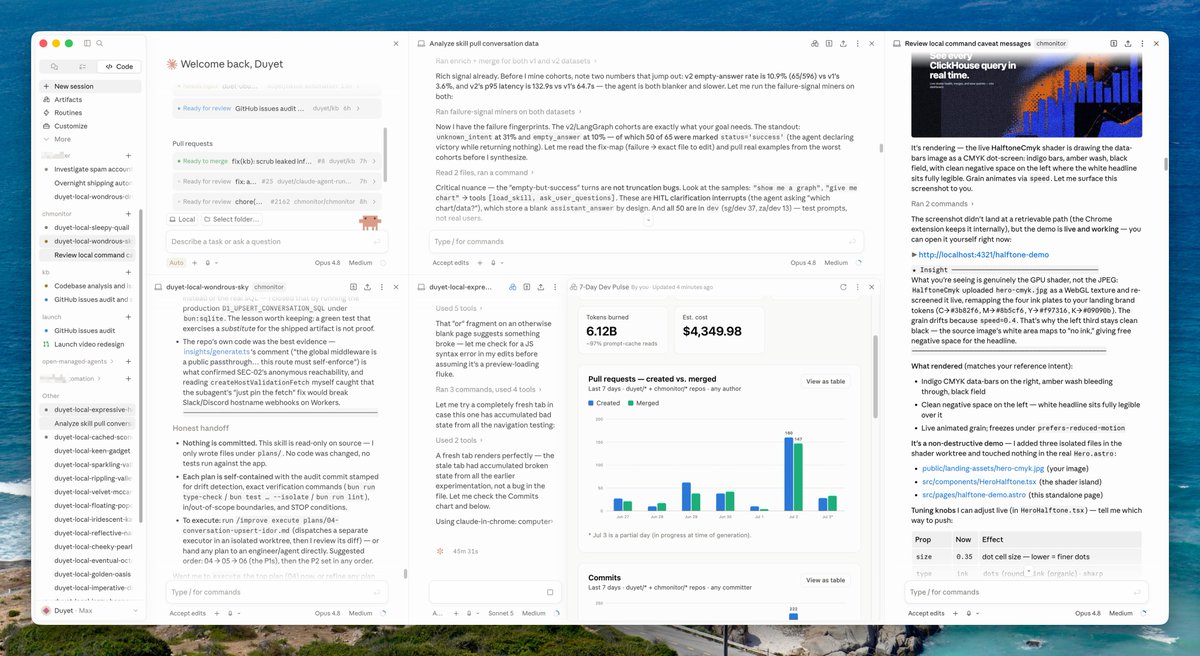Open the binoculars icon in Analyze skill pane header

815,44
